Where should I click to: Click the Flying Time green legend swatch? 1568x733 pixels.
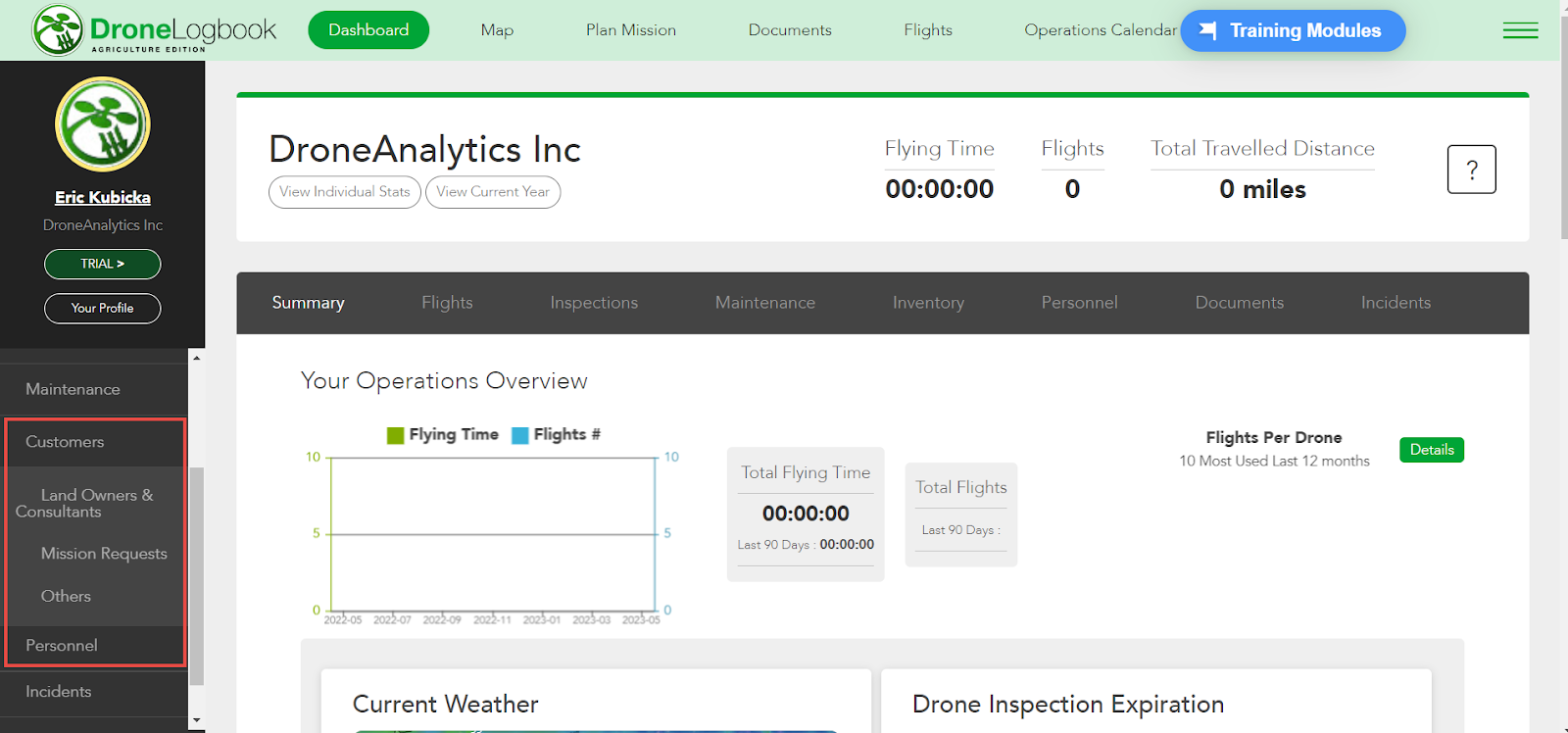pos(396,435)
